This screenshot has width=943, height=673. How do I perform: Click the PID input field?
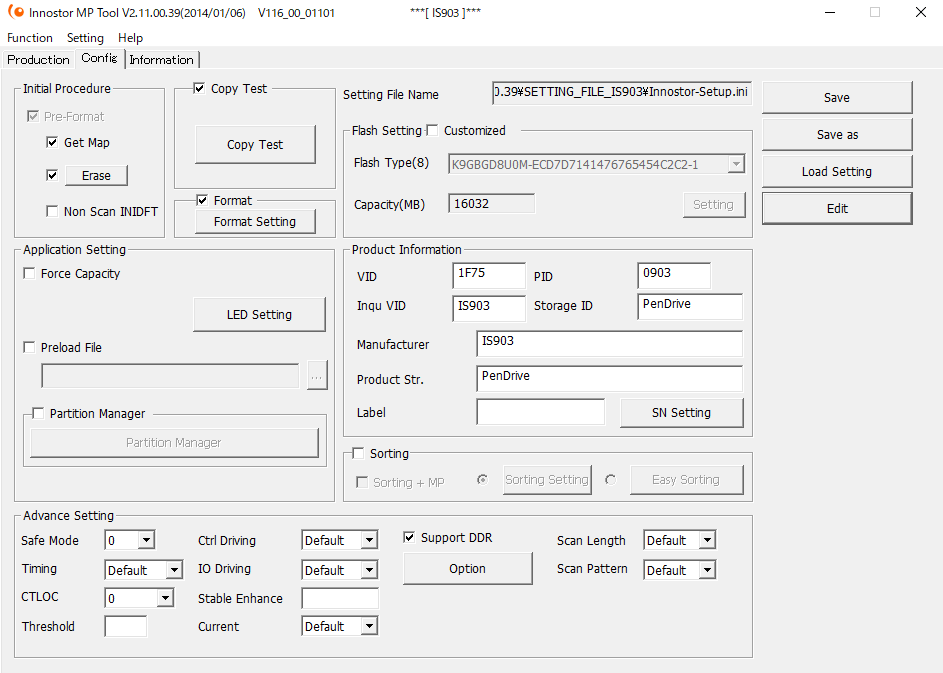click(x=674, y=275)
